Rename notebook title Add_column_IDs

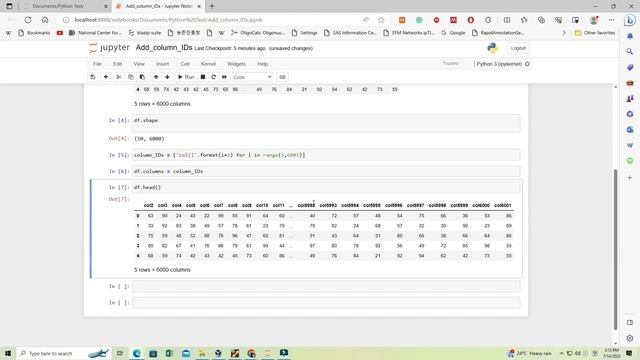point(164,48)
